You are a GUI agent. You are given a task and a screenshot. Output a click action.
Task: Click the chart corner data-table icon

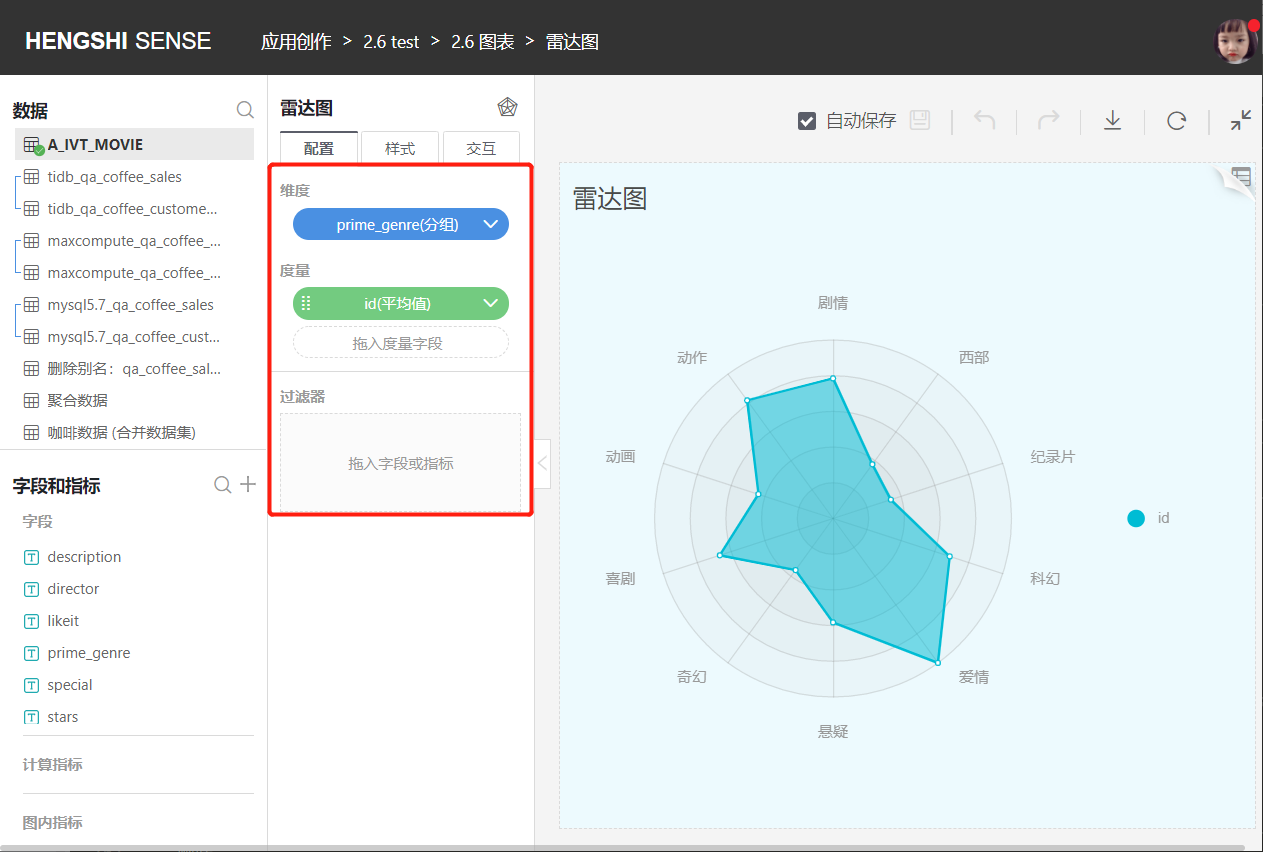click(1241, 178)
